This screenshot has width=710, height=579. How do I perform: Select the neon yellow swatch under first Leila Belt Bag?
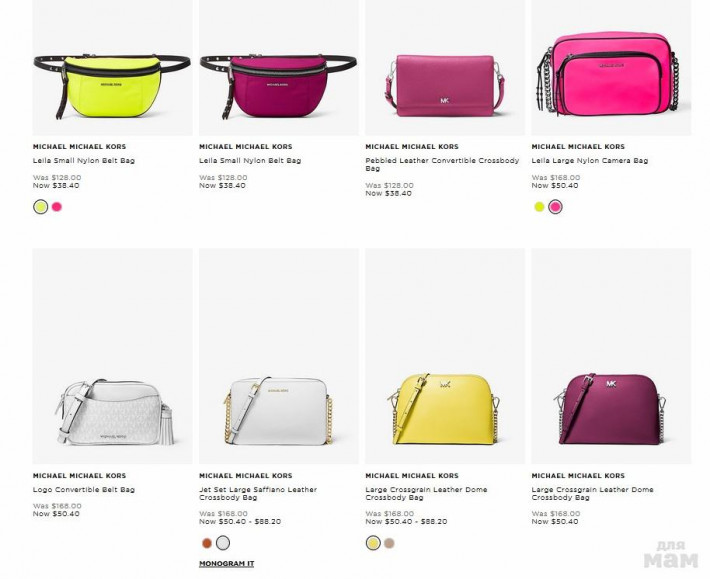pyautogui.click(x=41, y=207)
